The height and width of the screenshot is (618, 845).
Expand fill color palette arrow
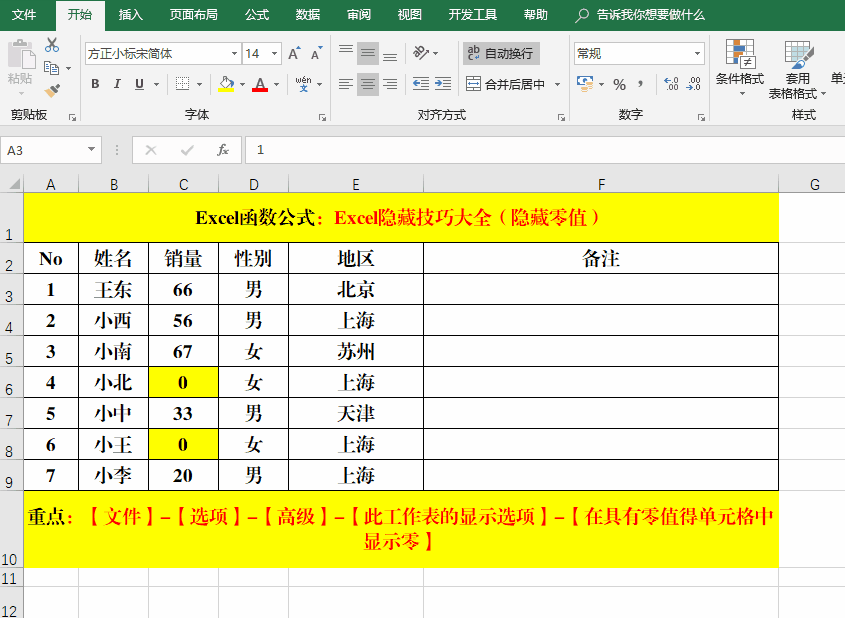point(243,85)
